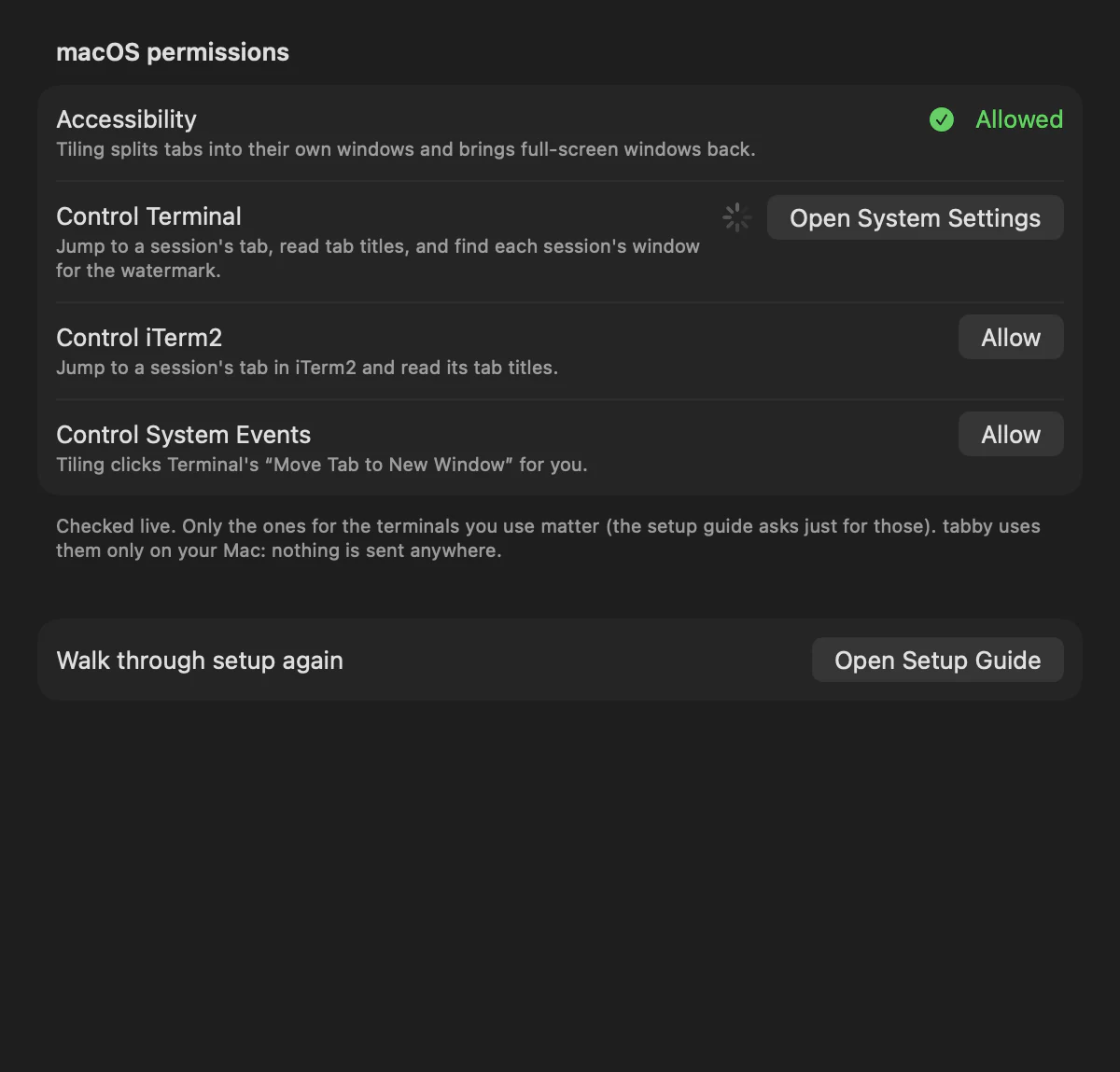The width and height of the screenshot is (1120, 1072).
Task: Open System Settings for Control Terminal
Action: coord(915,217)
